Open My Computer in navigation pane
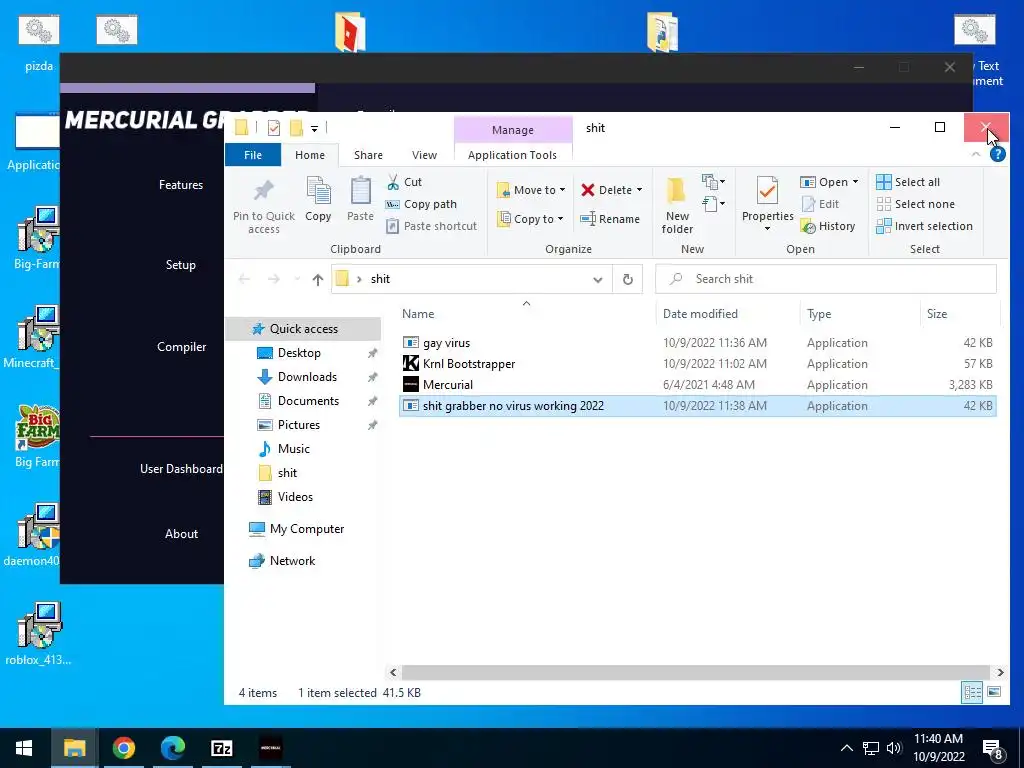 click(306, 529)
